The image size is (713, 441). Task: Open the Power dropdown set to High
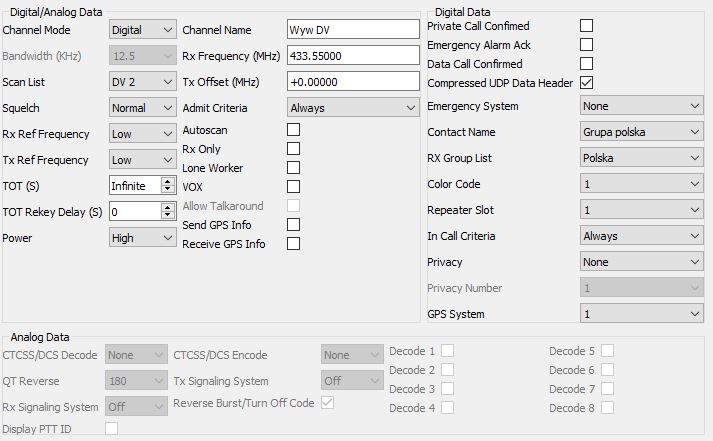(142, 238)
